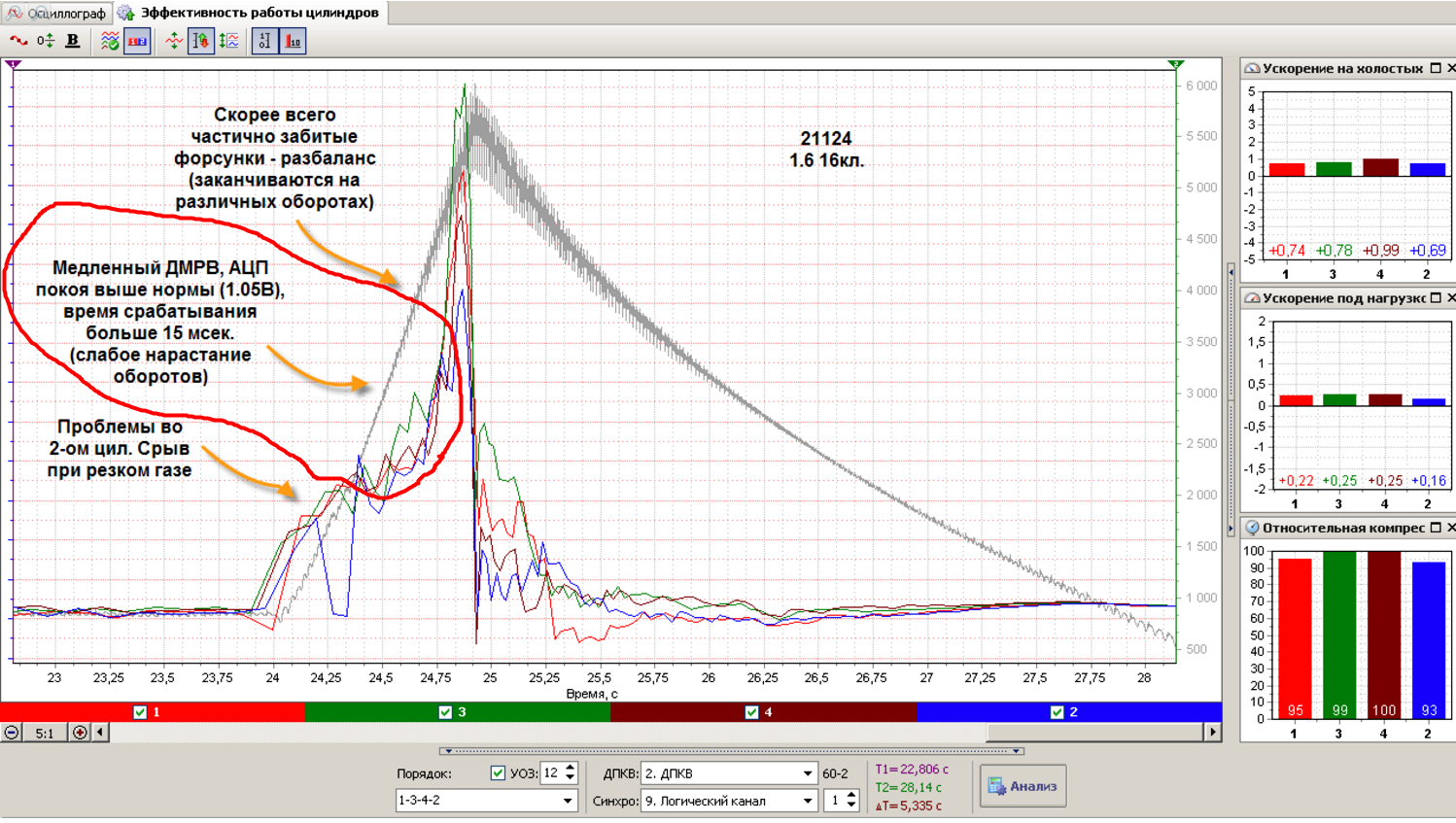Viewport: 1456px width, 823px height.
Task: Click the waveforms with green checkmark icon
Action: tap(110, 41)
